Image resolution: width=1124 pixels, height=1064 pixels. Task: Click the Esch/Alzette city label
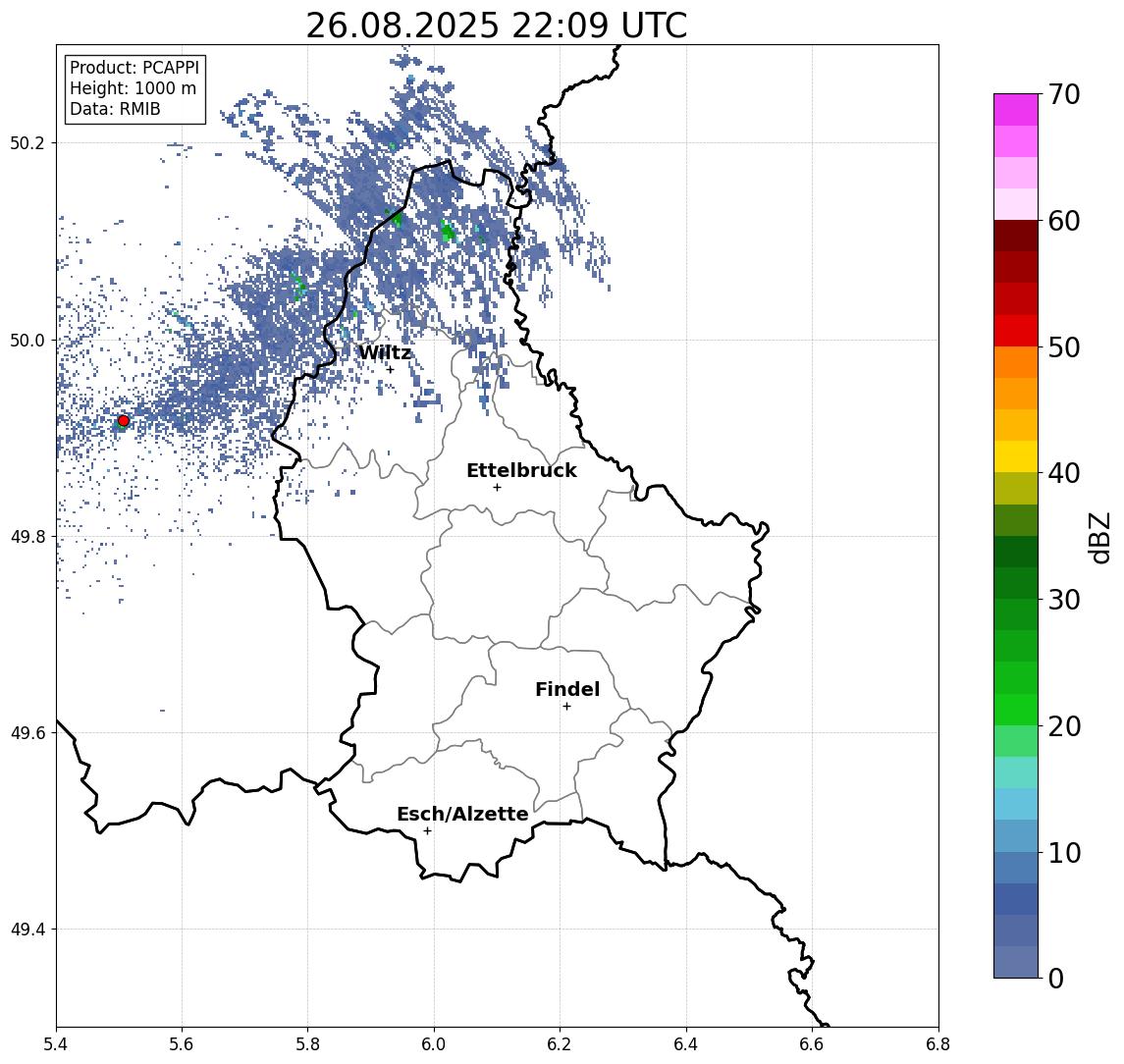tap(462, 814)
